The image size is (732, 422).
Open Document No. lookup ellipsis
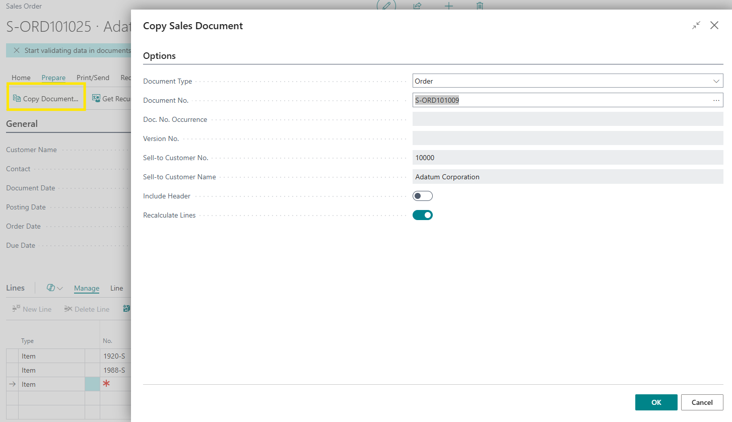[716, 100]
